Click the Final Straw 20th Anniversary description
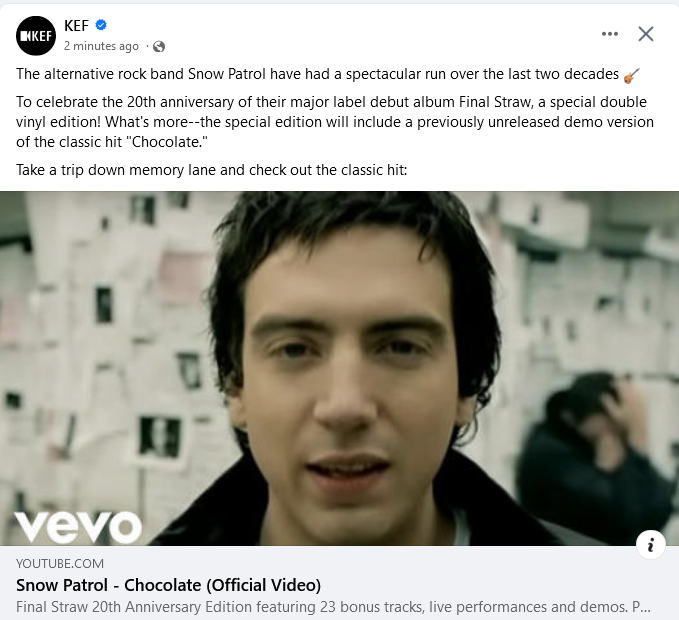 (333, 607)
